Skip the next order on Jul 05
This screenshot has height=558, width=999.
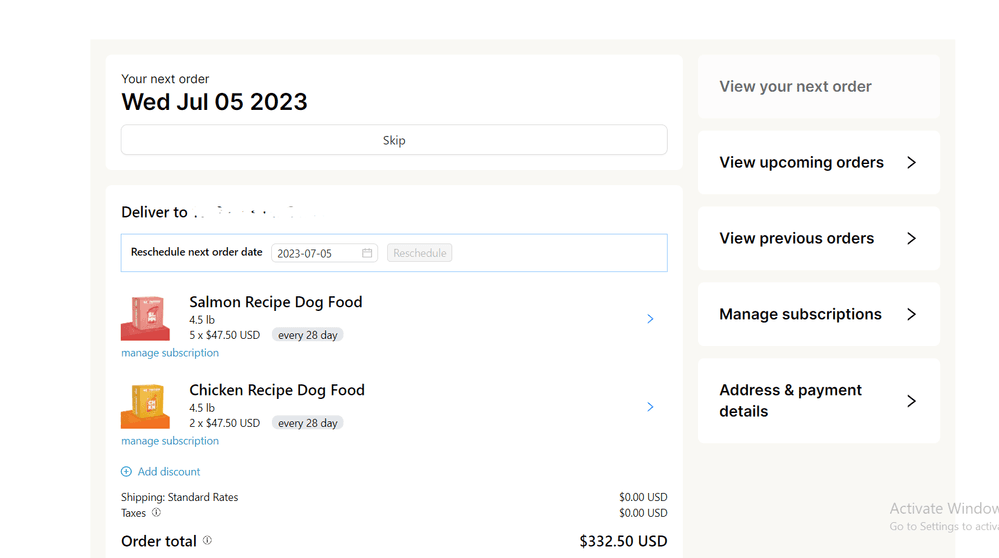point(394,140)
